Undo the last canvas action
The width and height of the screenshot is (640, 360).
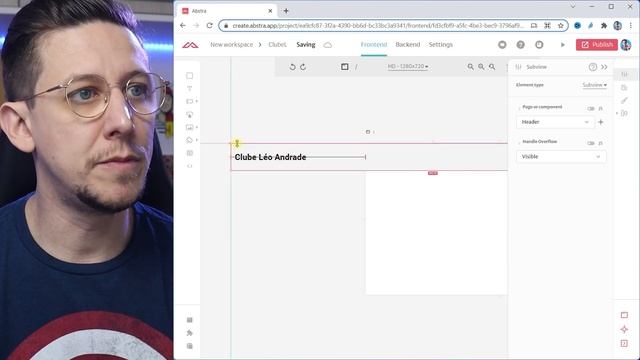point(292,67)
